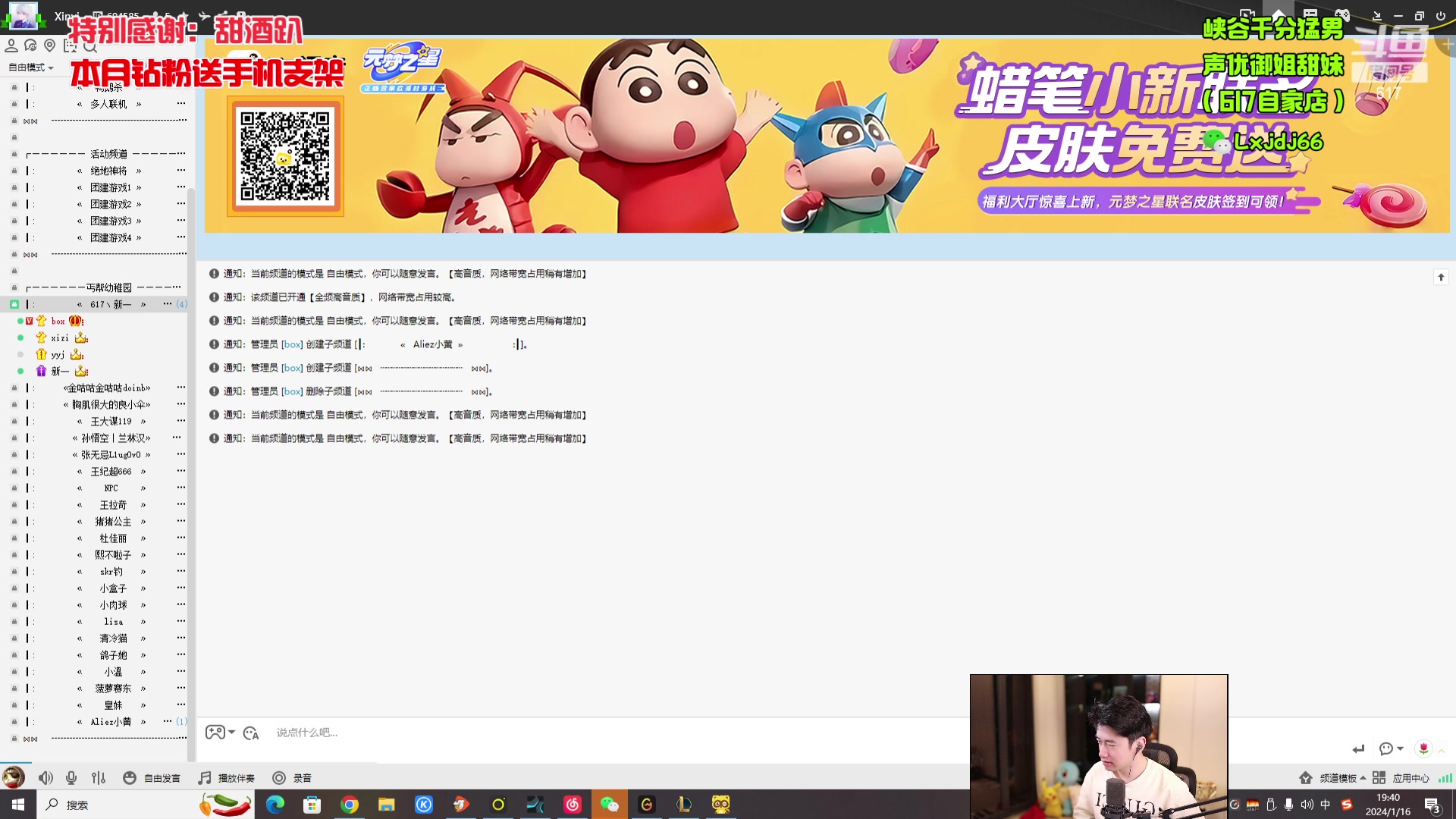
Task: Collapse the 617丶新一 channel
Action: pos(14,304)
